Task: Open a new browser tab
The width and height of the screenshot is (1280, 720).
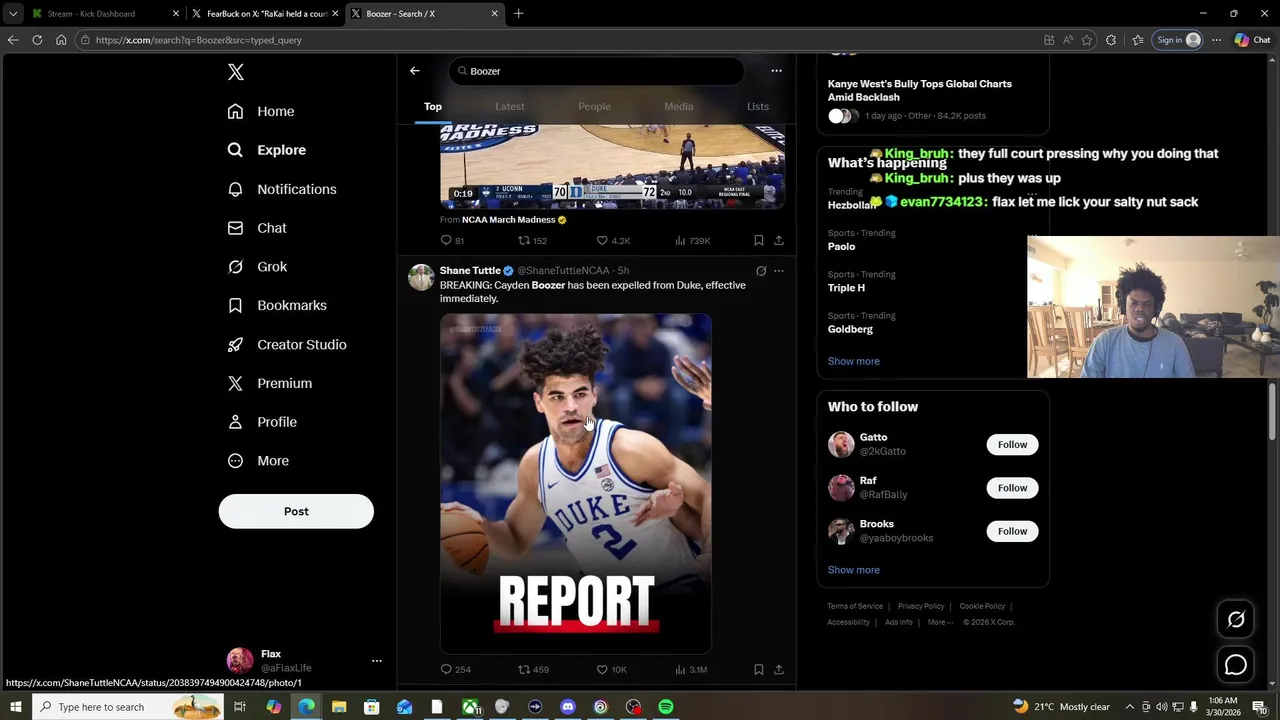Action: point(518,14)
